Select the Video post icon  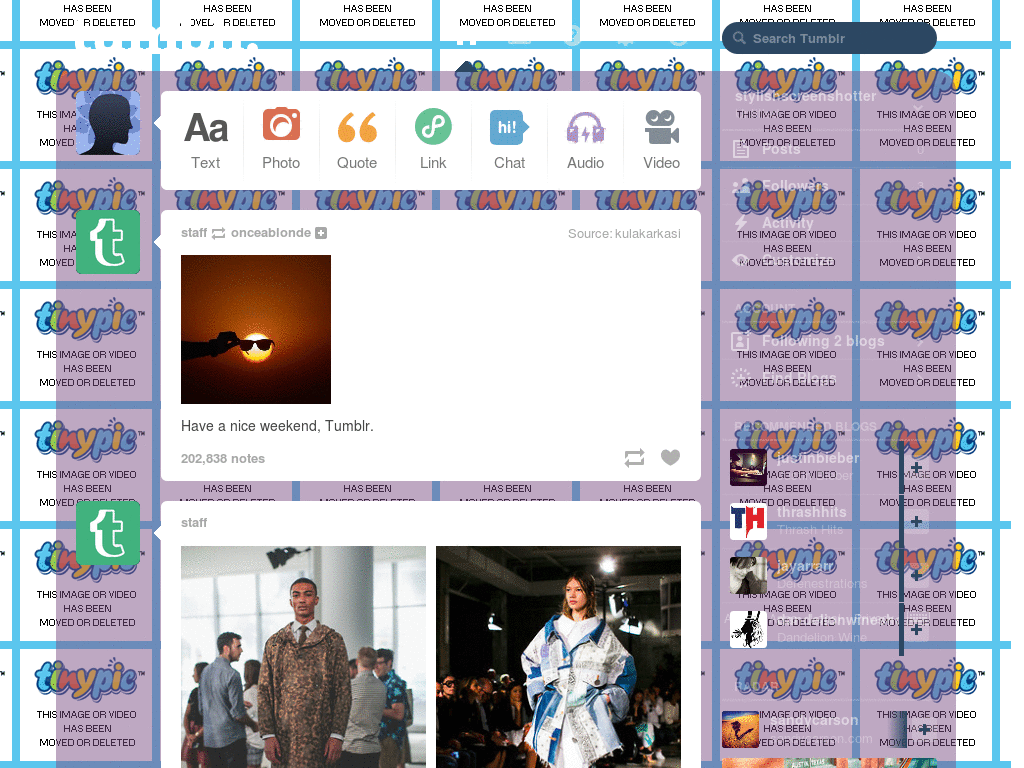click(x=661, y=127)
